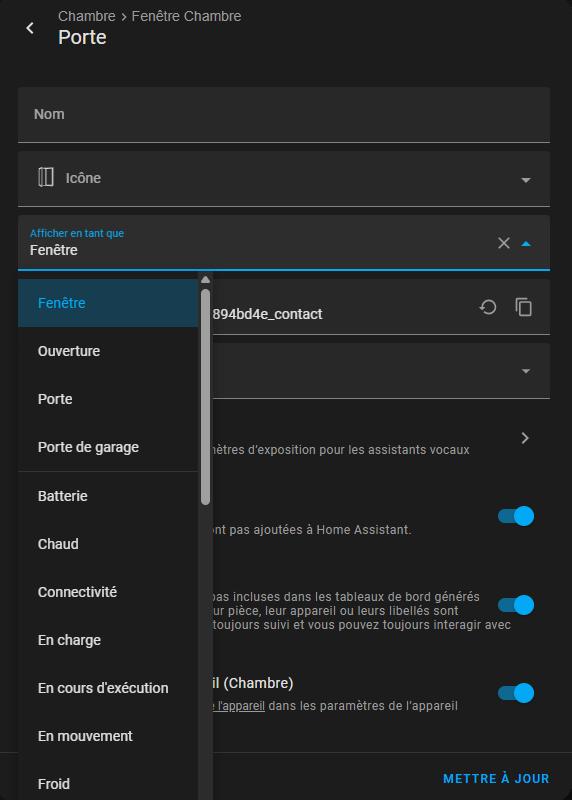This screenshot has height=800, width=572.
Task: Click the METTRE À JOUR button
Action: point(496,779)
